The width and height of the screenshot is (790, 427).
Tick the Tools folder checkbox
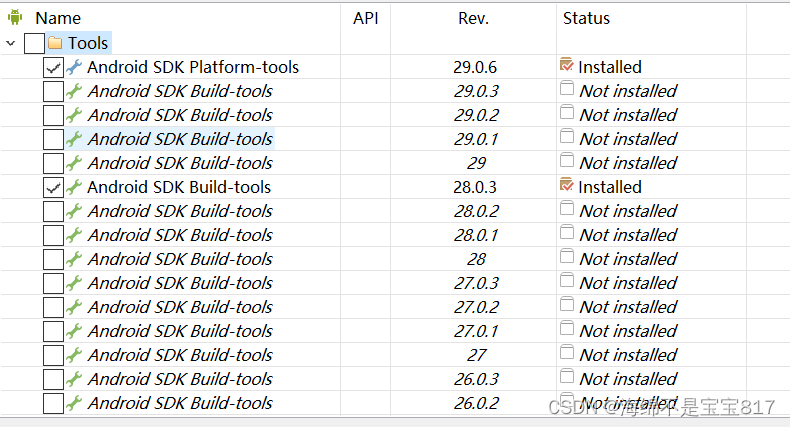34,43
